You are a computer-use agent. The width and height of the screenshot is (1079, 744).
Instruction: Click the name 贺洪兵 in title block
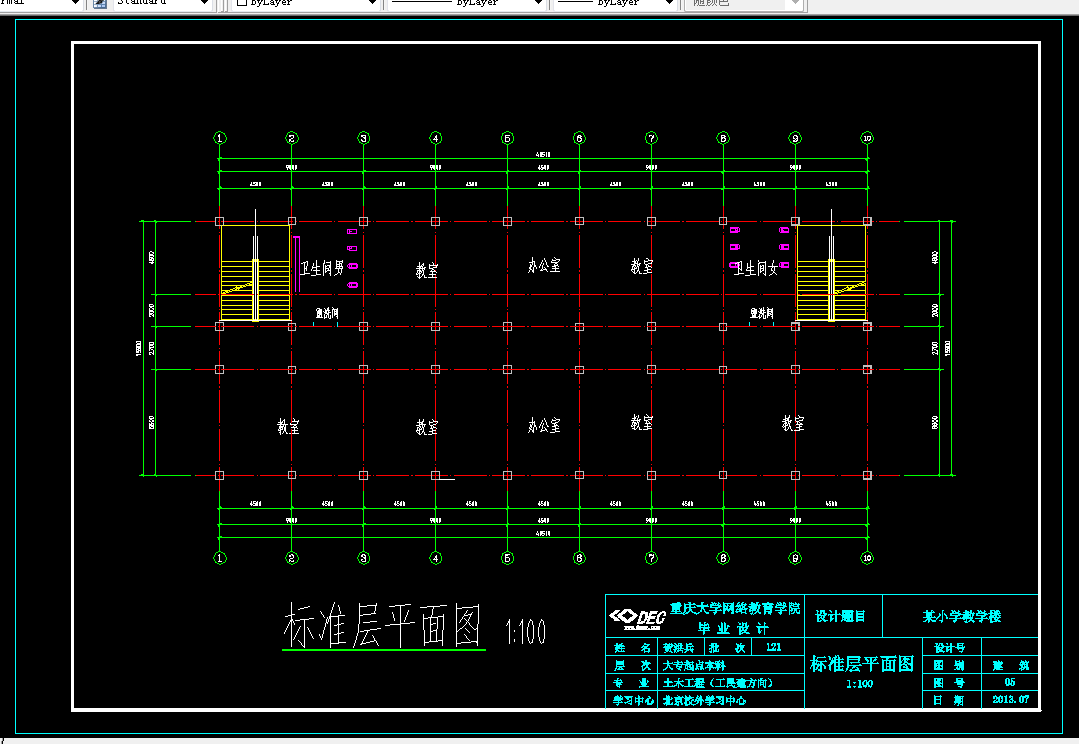(x=679, y=648)
